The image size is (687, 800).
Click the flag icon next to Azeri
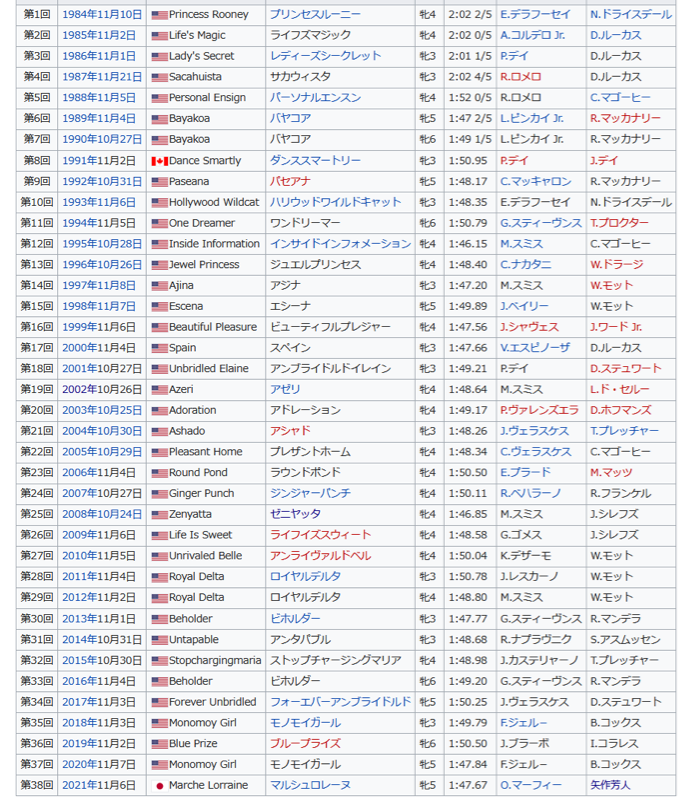[x=159, y=390]
